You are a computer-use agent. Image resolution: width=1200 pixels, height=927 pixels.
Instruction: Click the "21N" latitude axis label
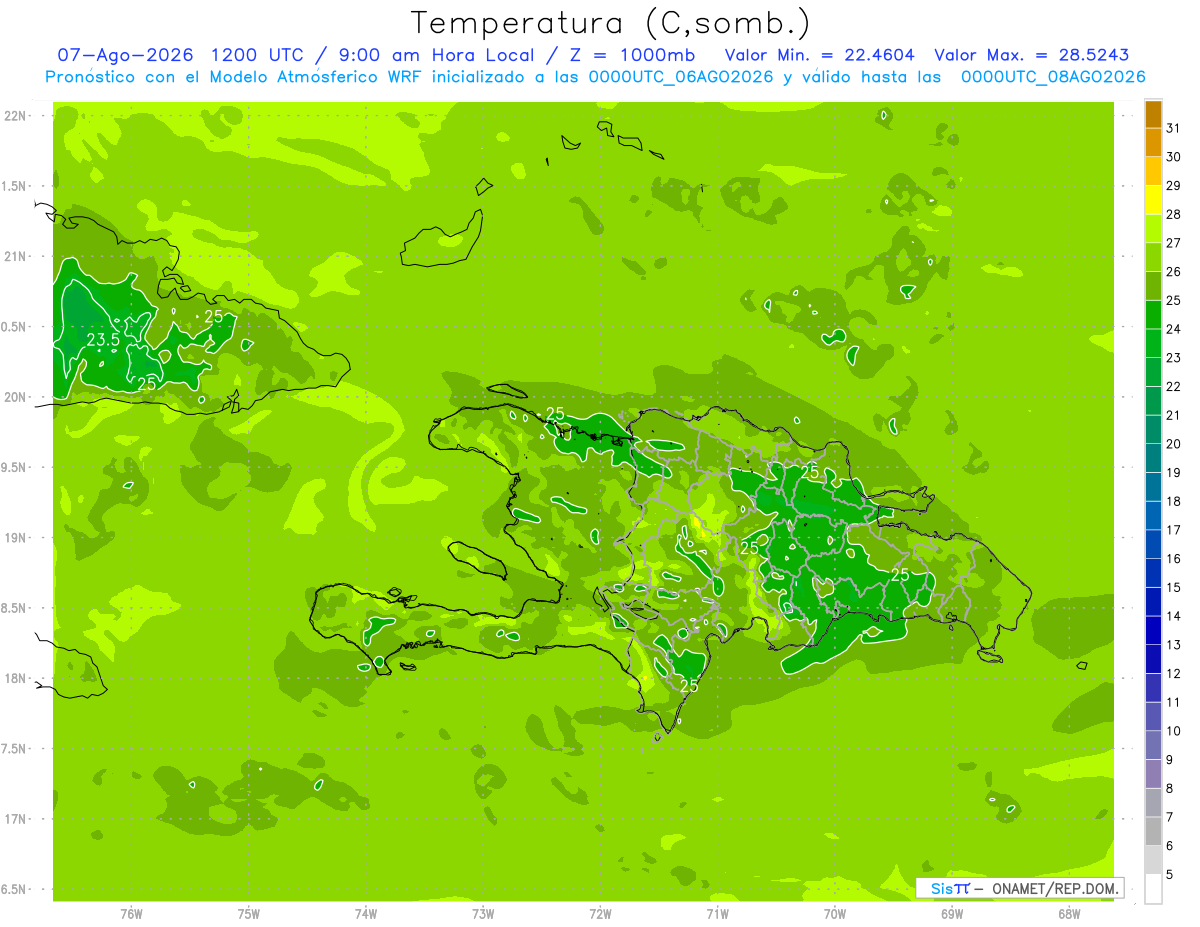pyautogui.click(x=14, y=256)
